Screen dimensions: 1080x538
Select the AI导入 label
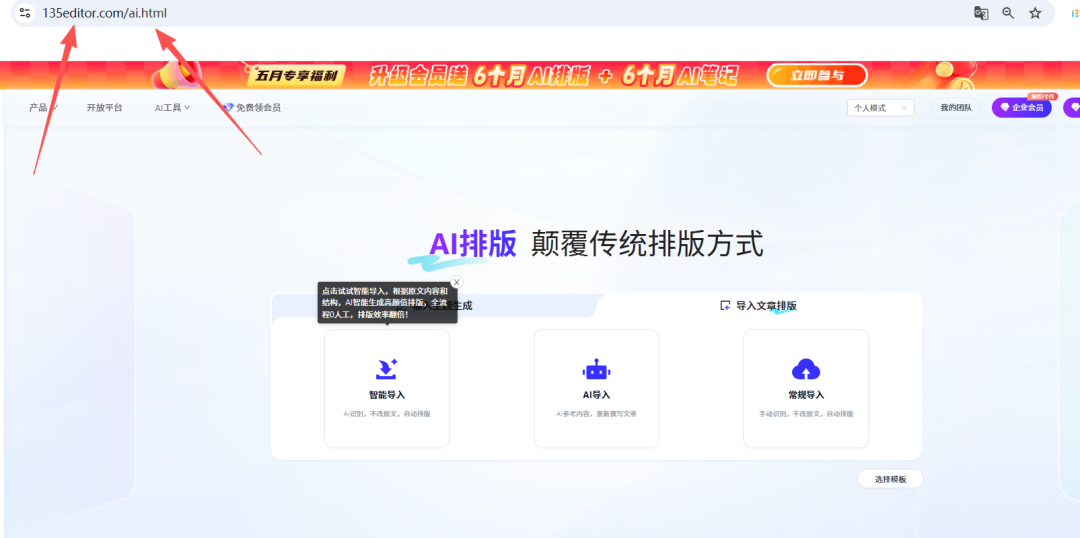[x=596, y=395]
